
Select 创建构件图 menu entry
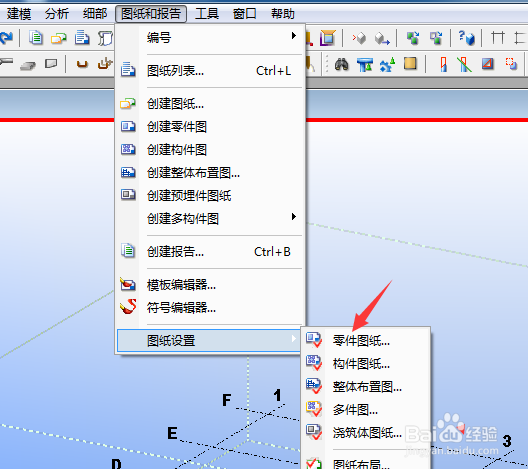(x=210, y=149)
